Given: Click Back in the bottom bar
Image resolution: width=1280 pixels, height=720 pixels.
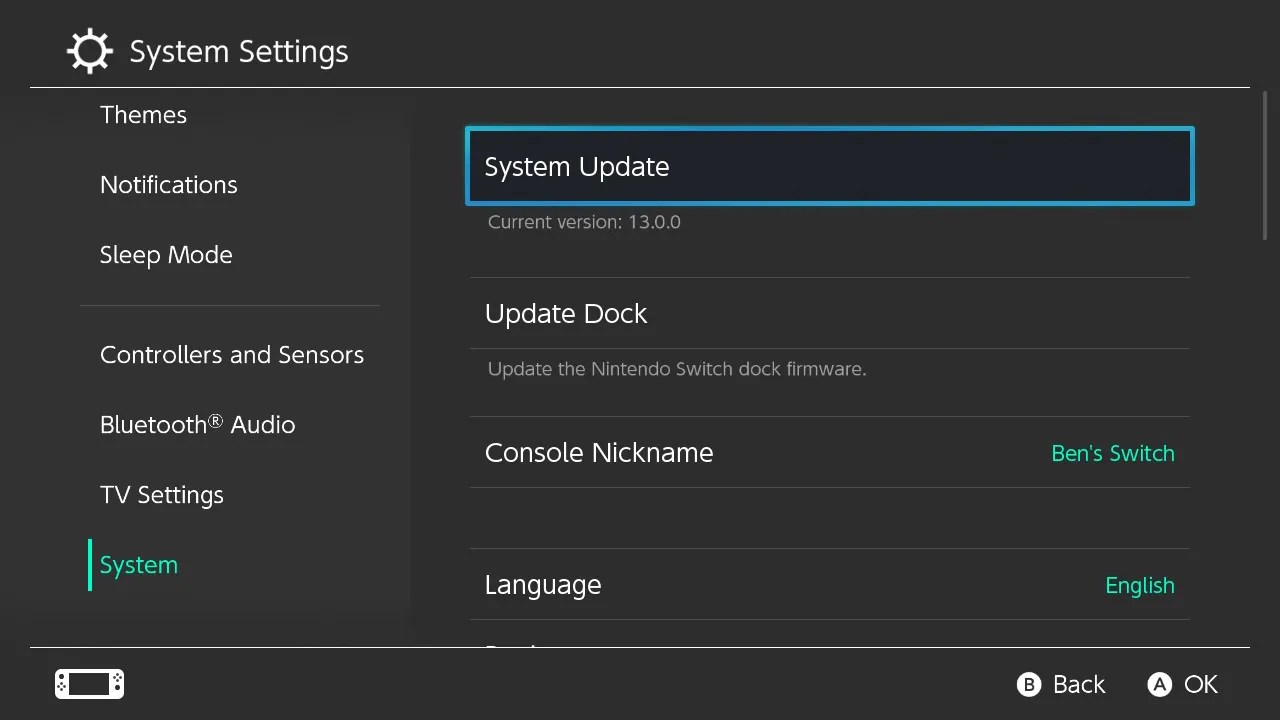Looking at the screenshot, I should (x=1060, y=684).
